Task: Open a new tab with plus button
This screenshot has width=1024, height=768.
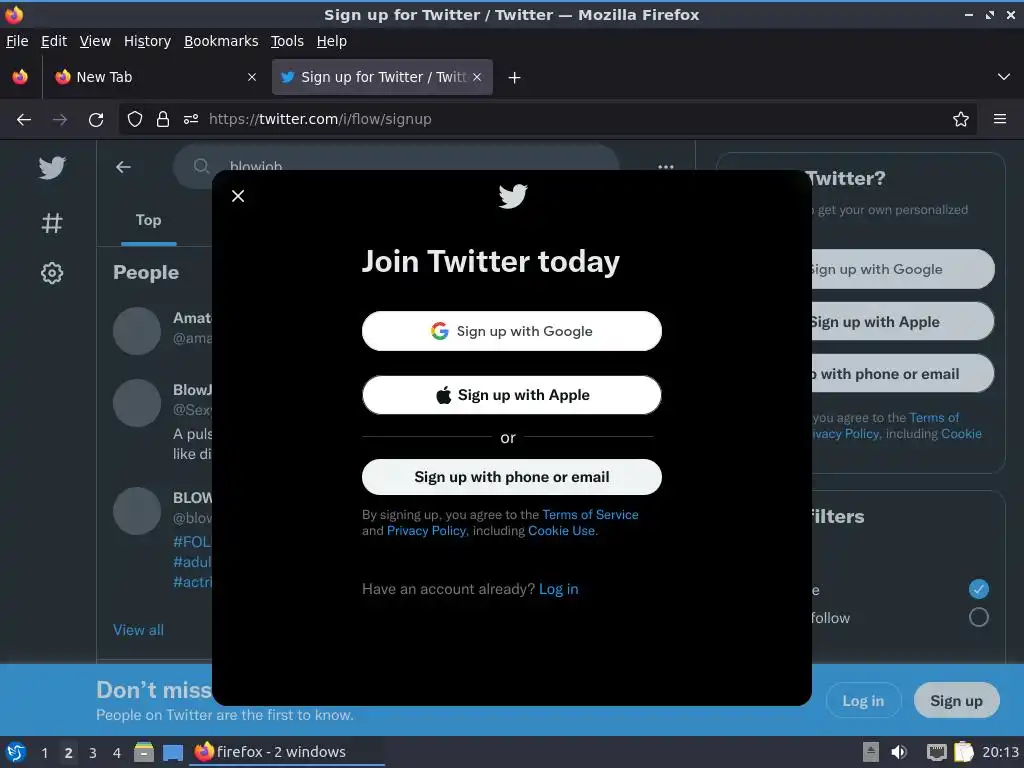Action: (x=515, y=78)
